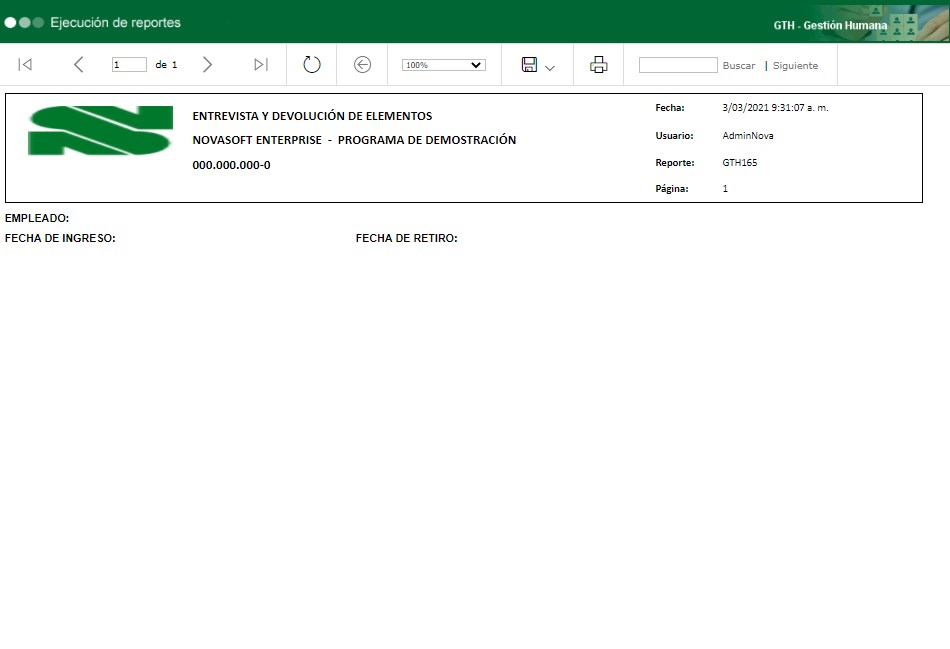Advance to the next page
The height and width of the screenshot is (649, 950).
point(208,64)
